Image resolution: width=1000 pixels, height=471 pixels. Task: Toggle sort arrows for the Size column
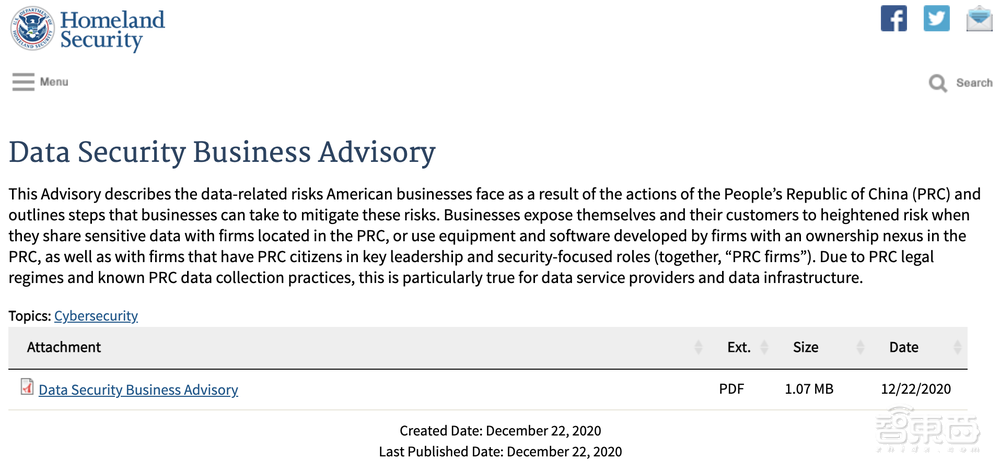click(x=860, y=348)
